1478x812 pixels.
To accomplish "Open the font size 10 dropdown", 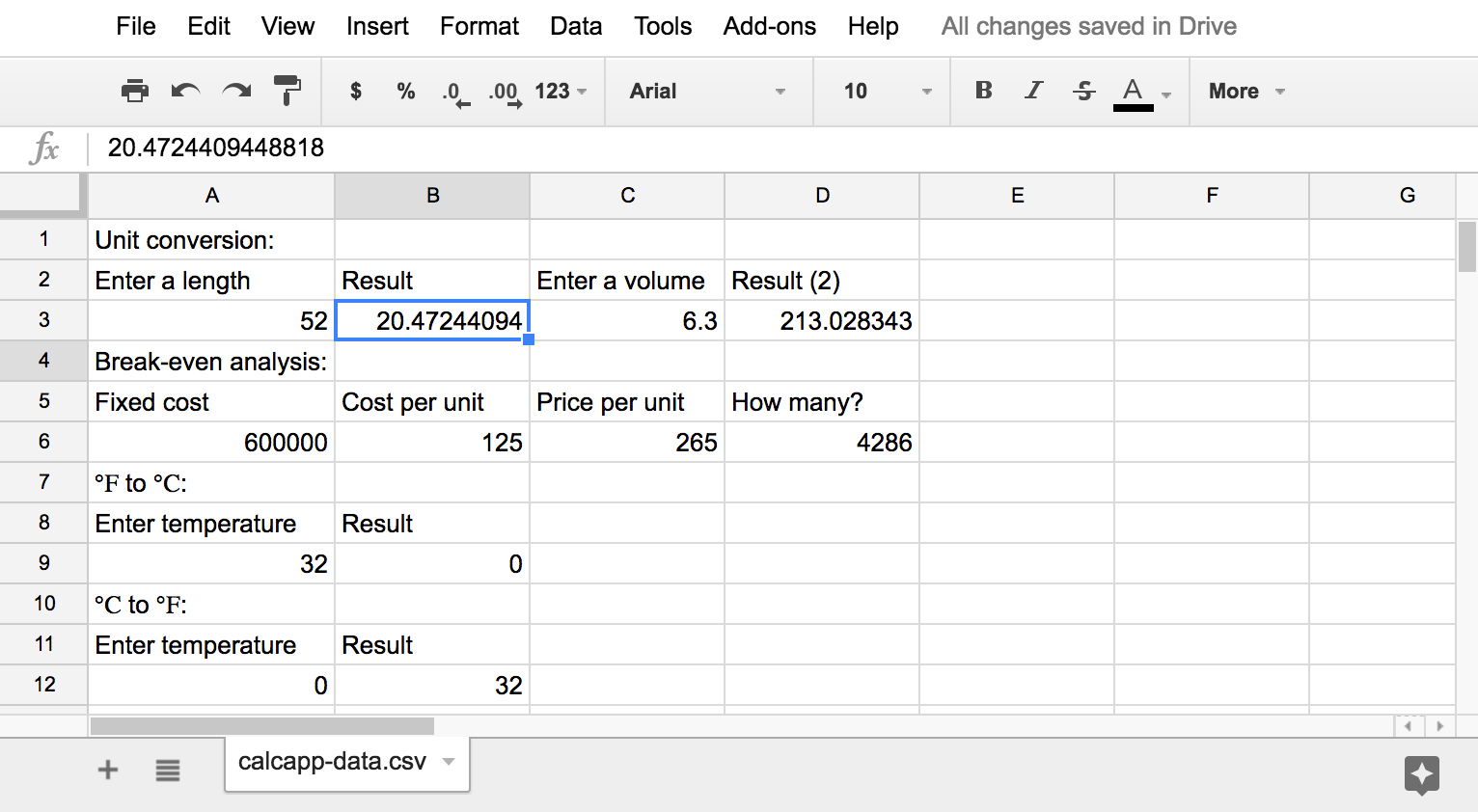I will point(888,91).
